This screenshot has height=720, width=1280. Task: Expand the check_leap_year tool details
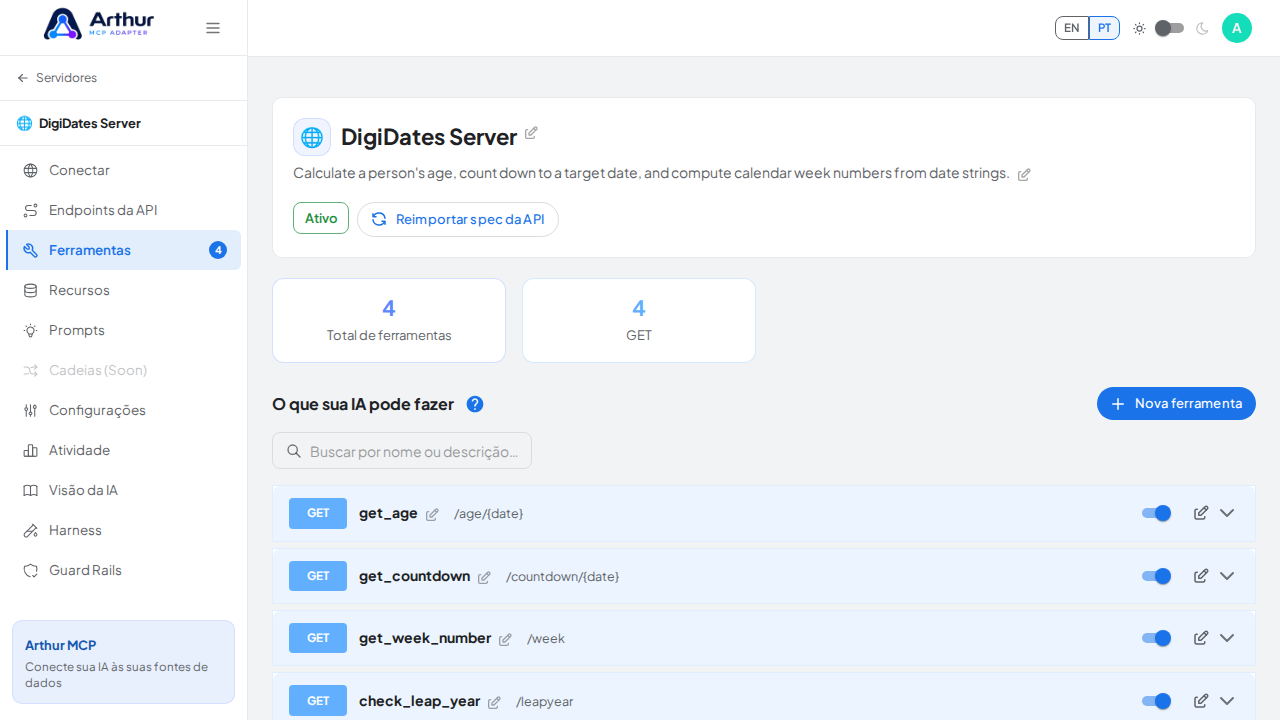pos(1227,701)
